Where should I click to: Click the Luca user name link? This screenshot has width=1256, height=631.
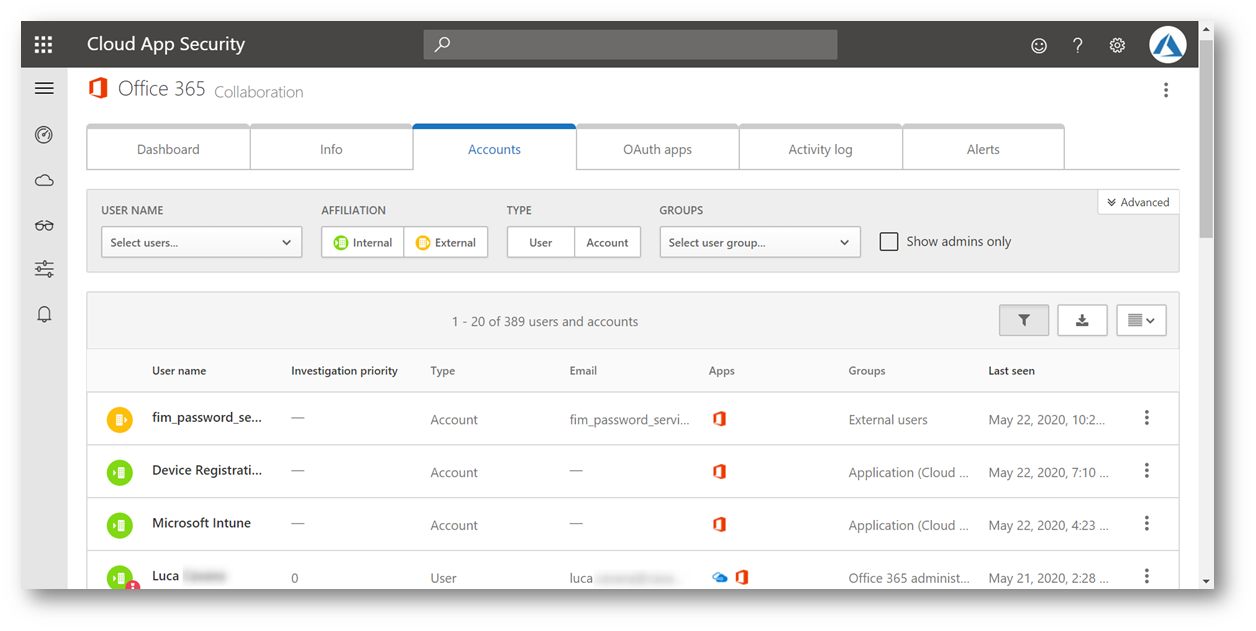(166, 576)
